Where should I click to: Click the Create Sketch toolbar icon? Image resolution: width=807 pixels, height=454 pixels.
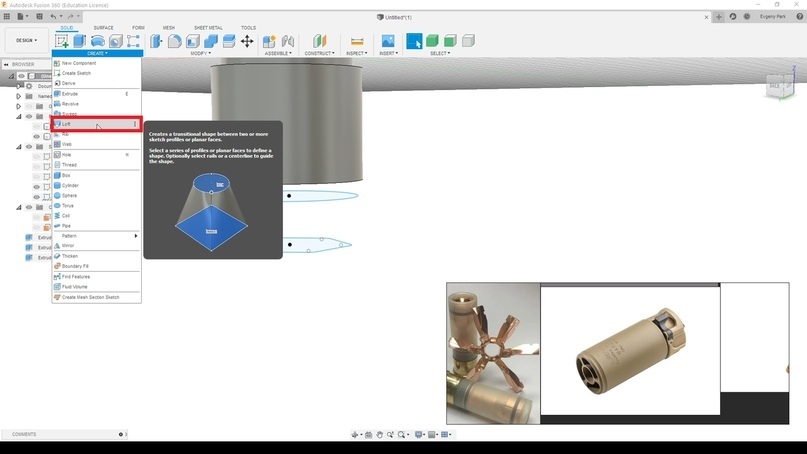62,41
